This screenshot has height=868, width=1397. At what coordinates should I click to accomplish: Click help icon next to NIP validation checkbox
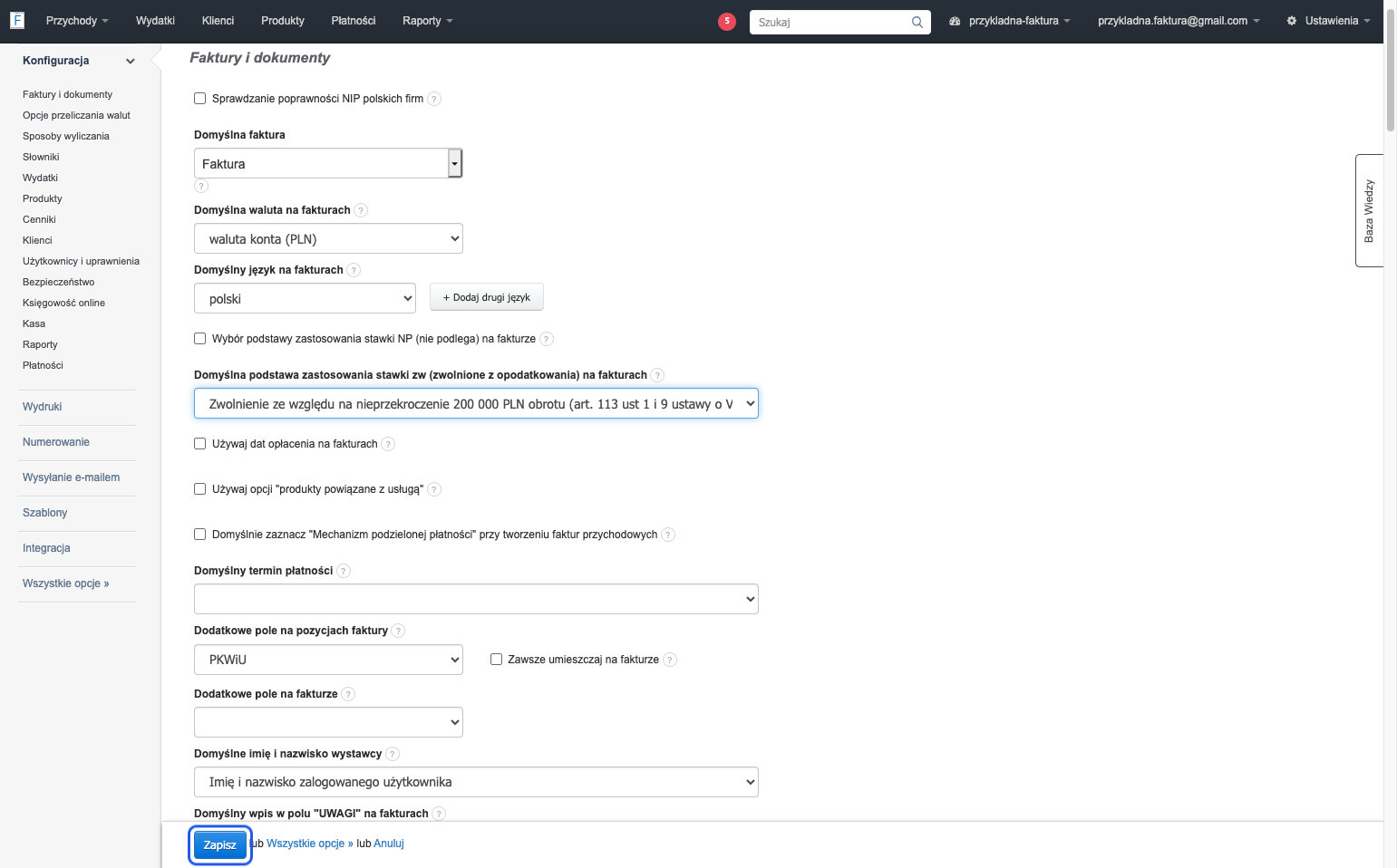434,99
